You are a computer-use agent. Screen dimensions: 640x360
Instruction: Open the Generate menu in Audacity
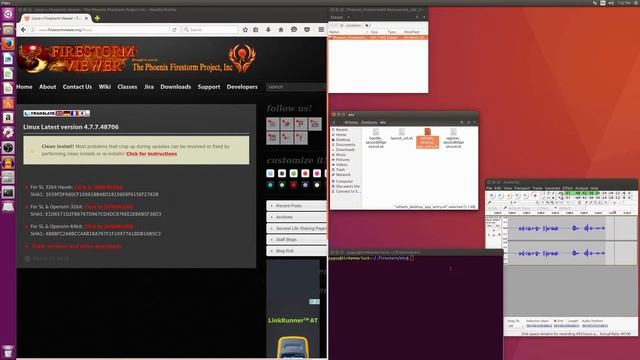pos(552,188)
